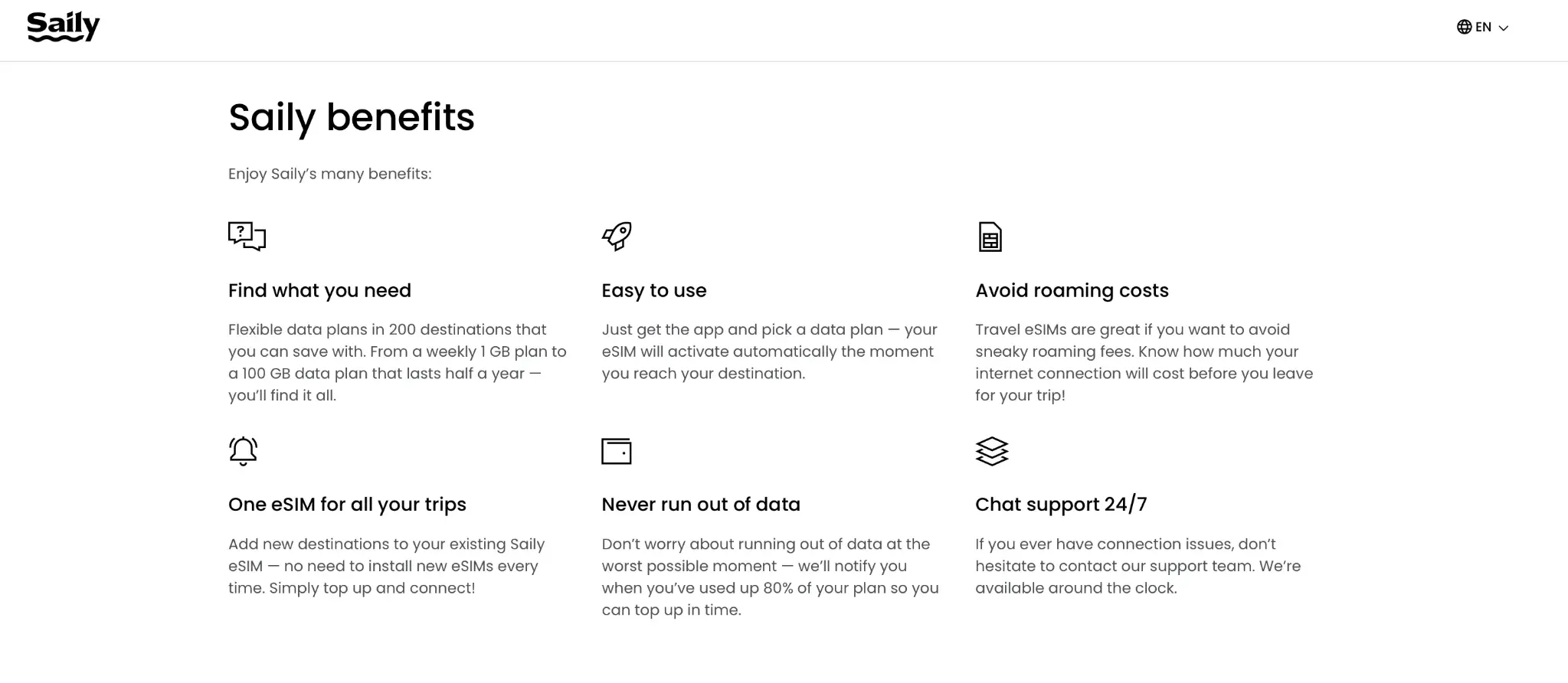1568x683 pixels.
Task: Click the wallet icon
Action: 616,451
